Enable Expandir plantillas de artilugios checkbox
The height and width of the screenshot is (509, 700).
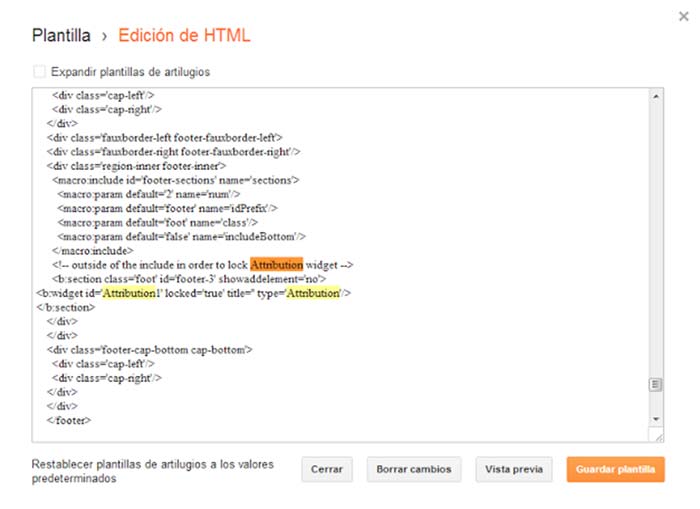pyautogui.click(x=39, y=72)
